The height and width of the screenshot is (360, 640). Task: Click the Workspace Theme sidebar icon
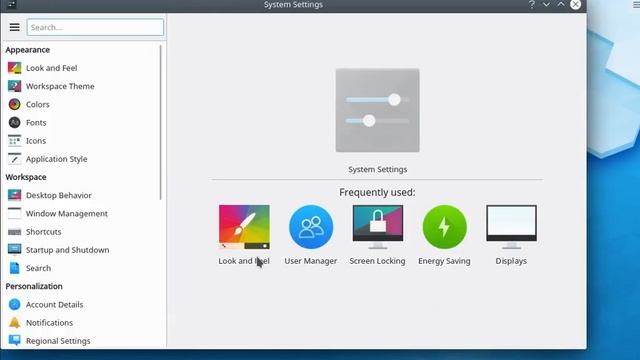pos(14,86)
